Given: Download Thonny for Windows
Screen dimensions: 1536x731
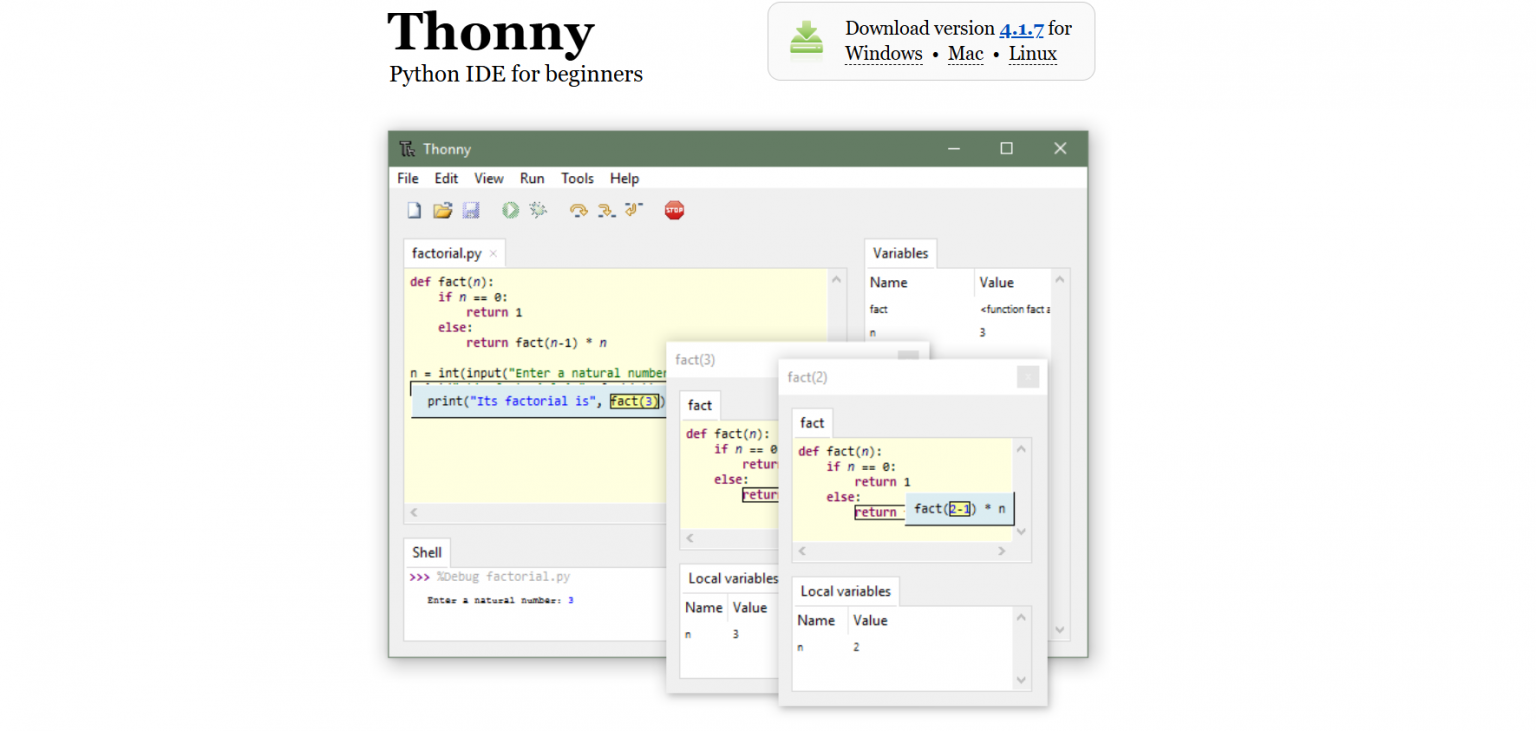Looking at the screenshot, I should click(883, 53).
